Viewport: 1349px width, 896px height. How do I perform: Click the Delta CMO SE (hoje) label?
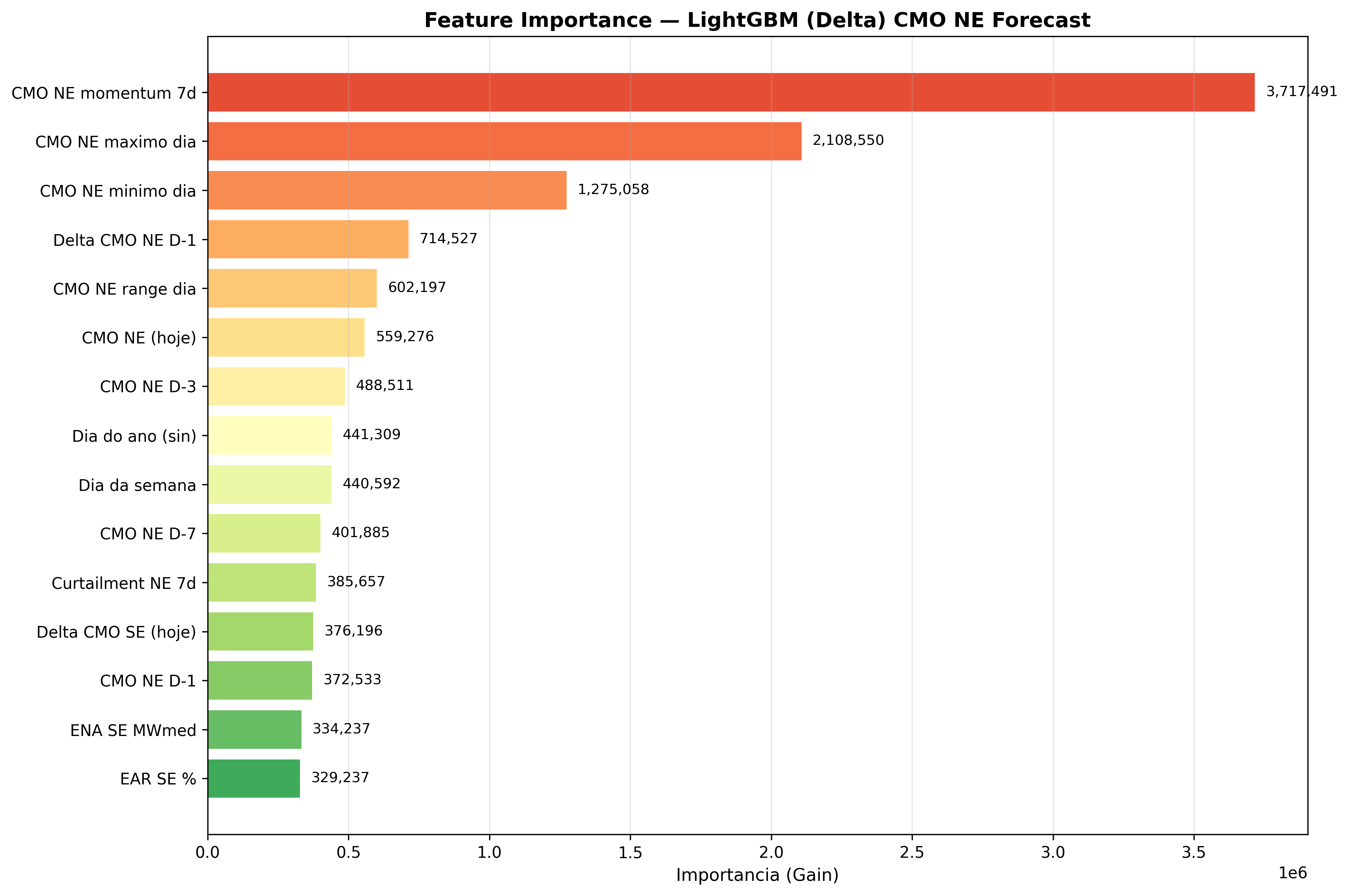point(116,632)
